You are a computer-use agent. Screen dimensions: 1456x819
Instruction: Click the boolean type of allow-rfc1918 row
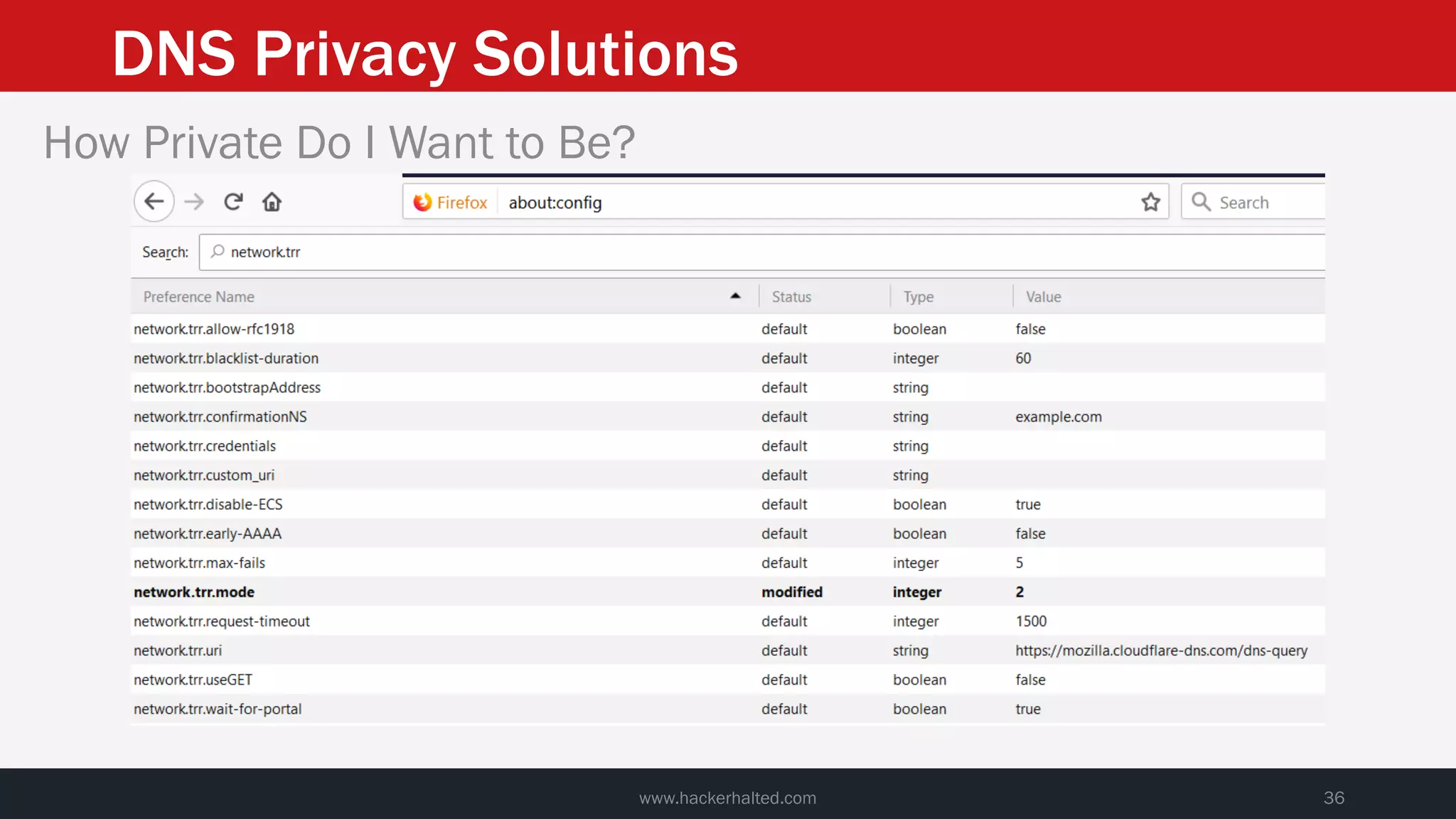point(919,329)
